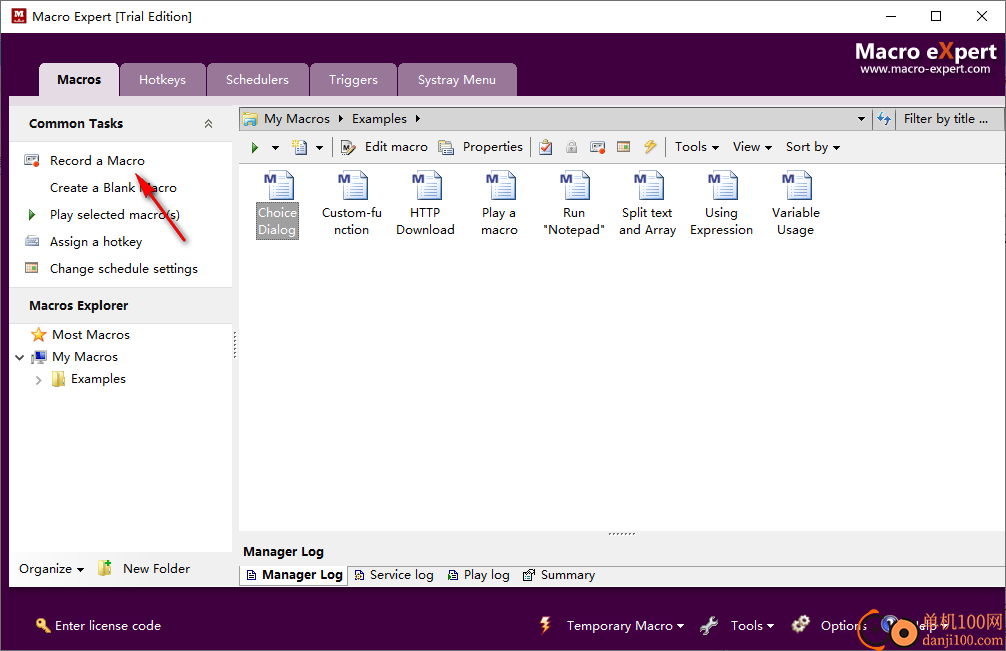Collapse the My Macros tree node

coord(19,357)
